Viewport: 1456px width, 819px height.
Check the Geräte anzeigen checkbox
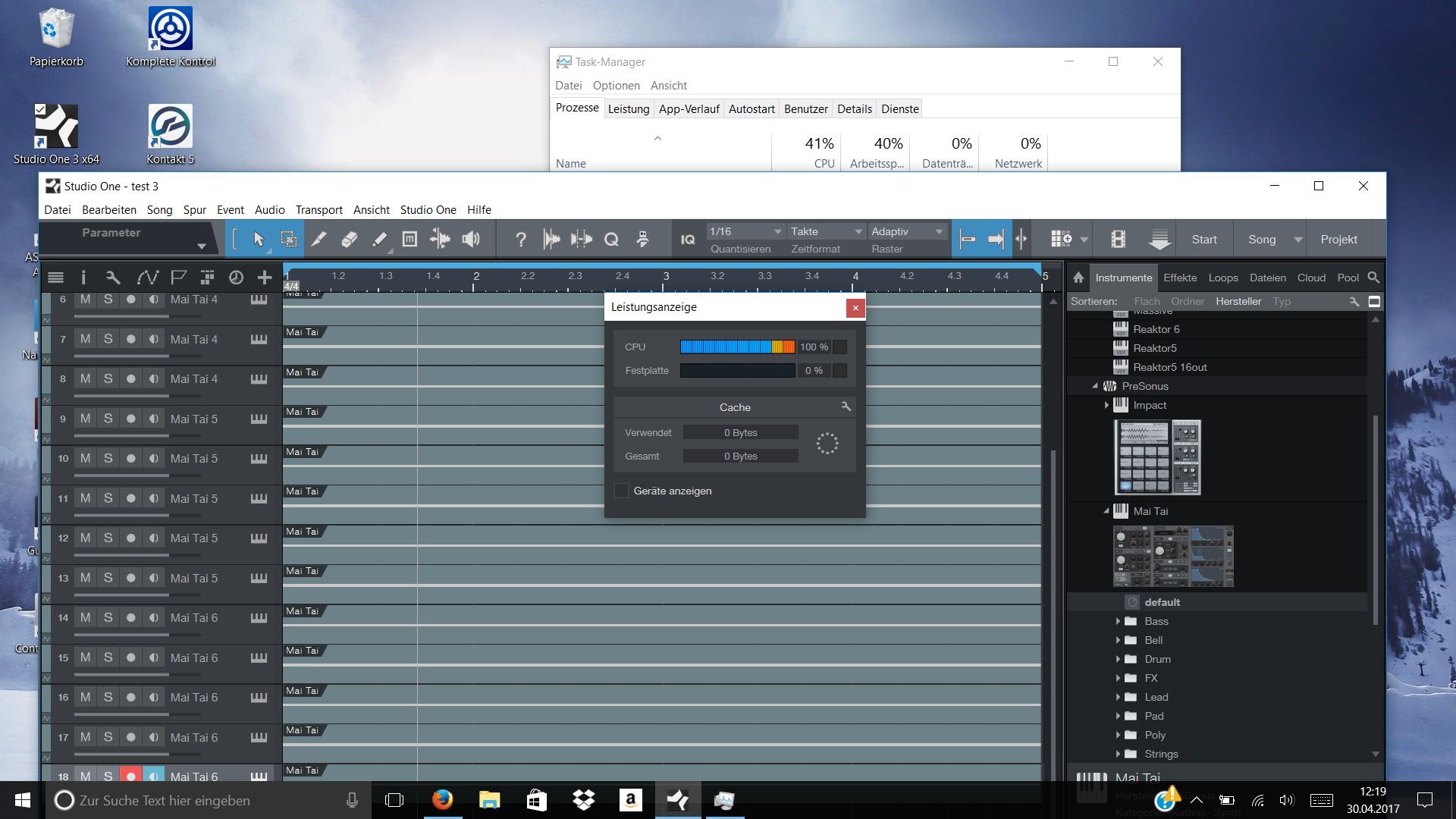621,491
